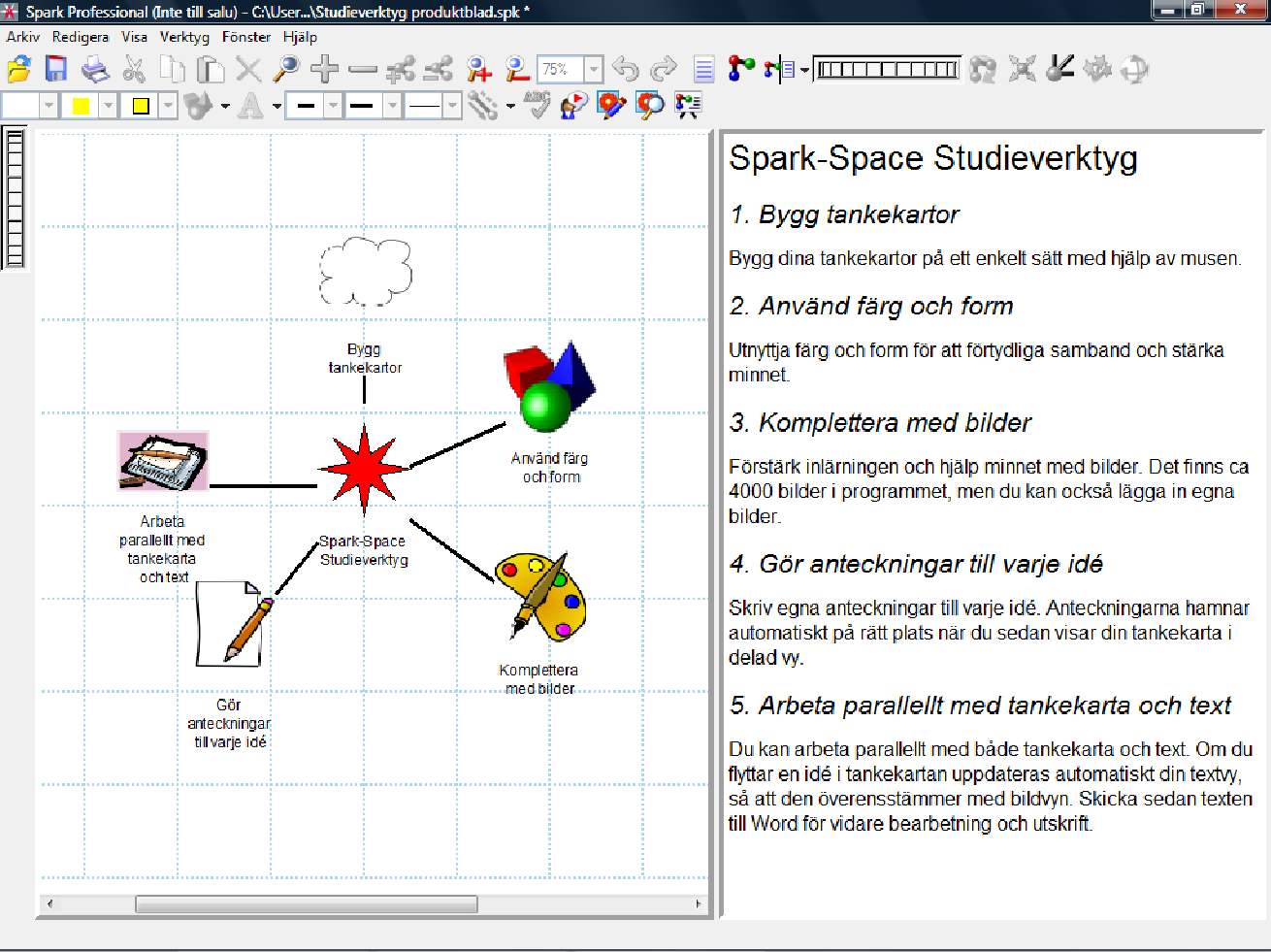Screen dimensions: 1271x952
Task: Open the Visa menu
Action: (135, 37)
